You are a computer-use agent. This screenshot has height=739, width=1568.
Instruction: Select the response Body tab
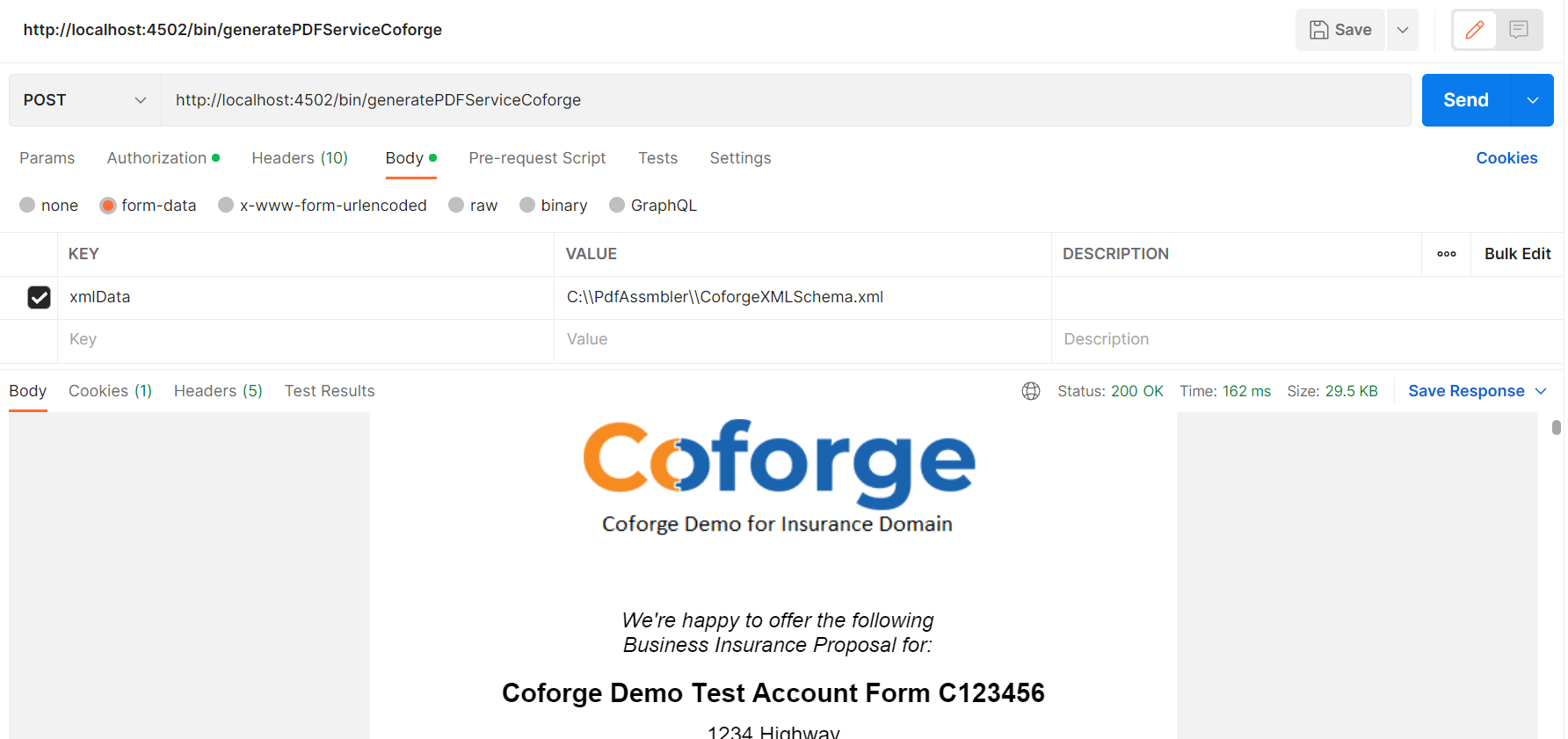(28, 391)
